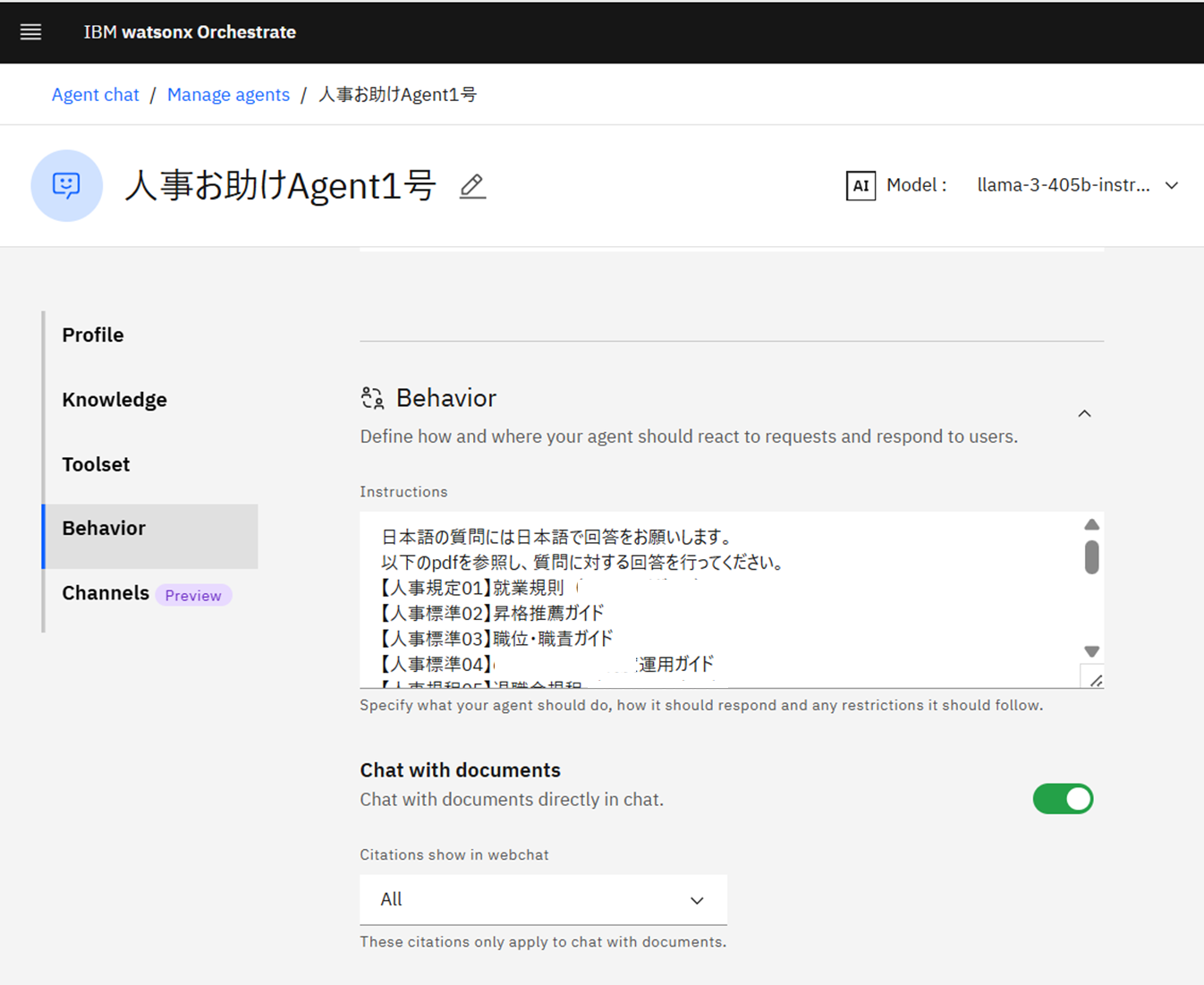
Task: Collapse the Behavior section with chevron
Action: pos(1084,413)
